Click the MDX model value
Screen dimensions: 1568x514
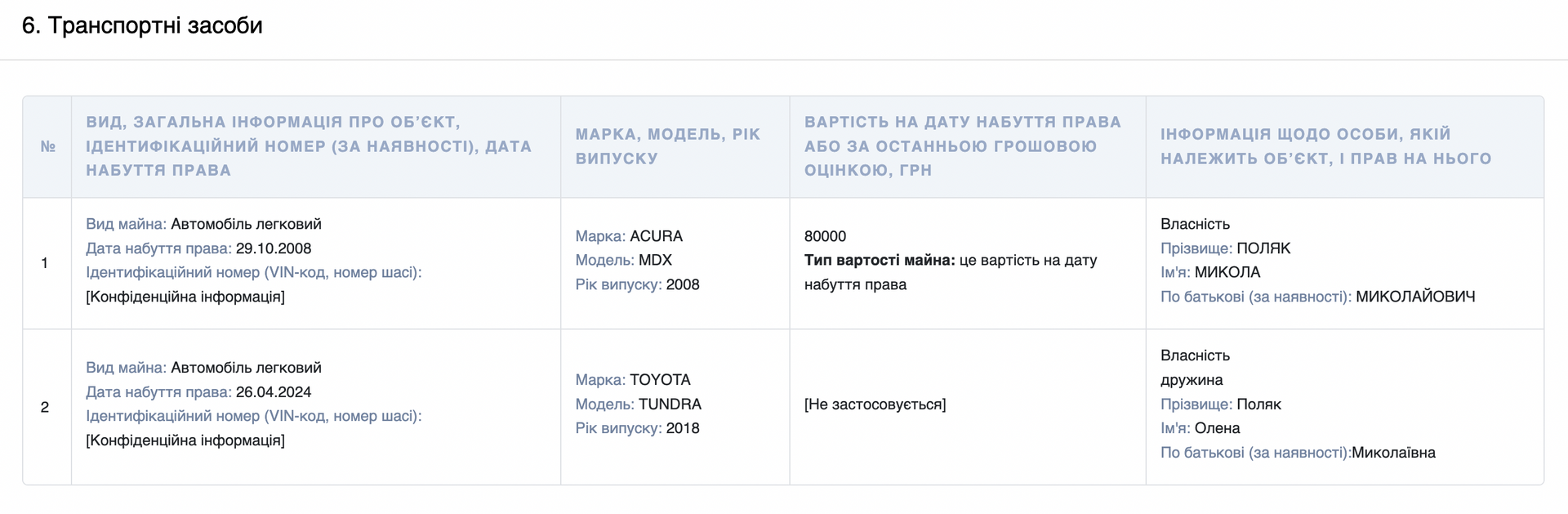click(655, 261)
